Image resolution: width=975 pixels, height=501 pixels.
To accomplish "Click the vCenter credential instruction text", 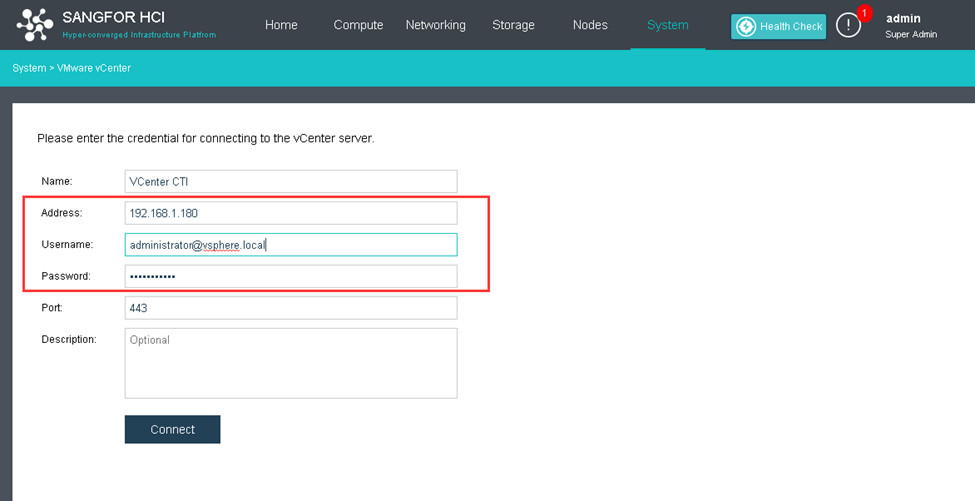I will point(206,138).
